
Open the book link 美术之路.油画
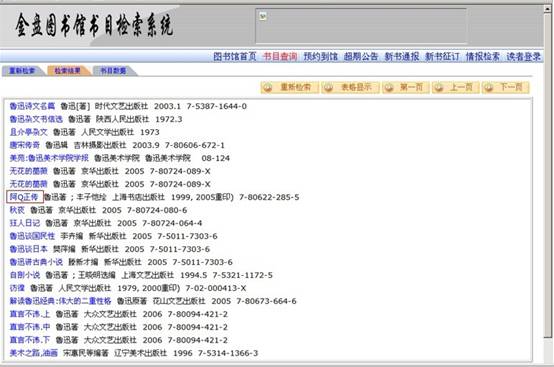click(34, 353)
